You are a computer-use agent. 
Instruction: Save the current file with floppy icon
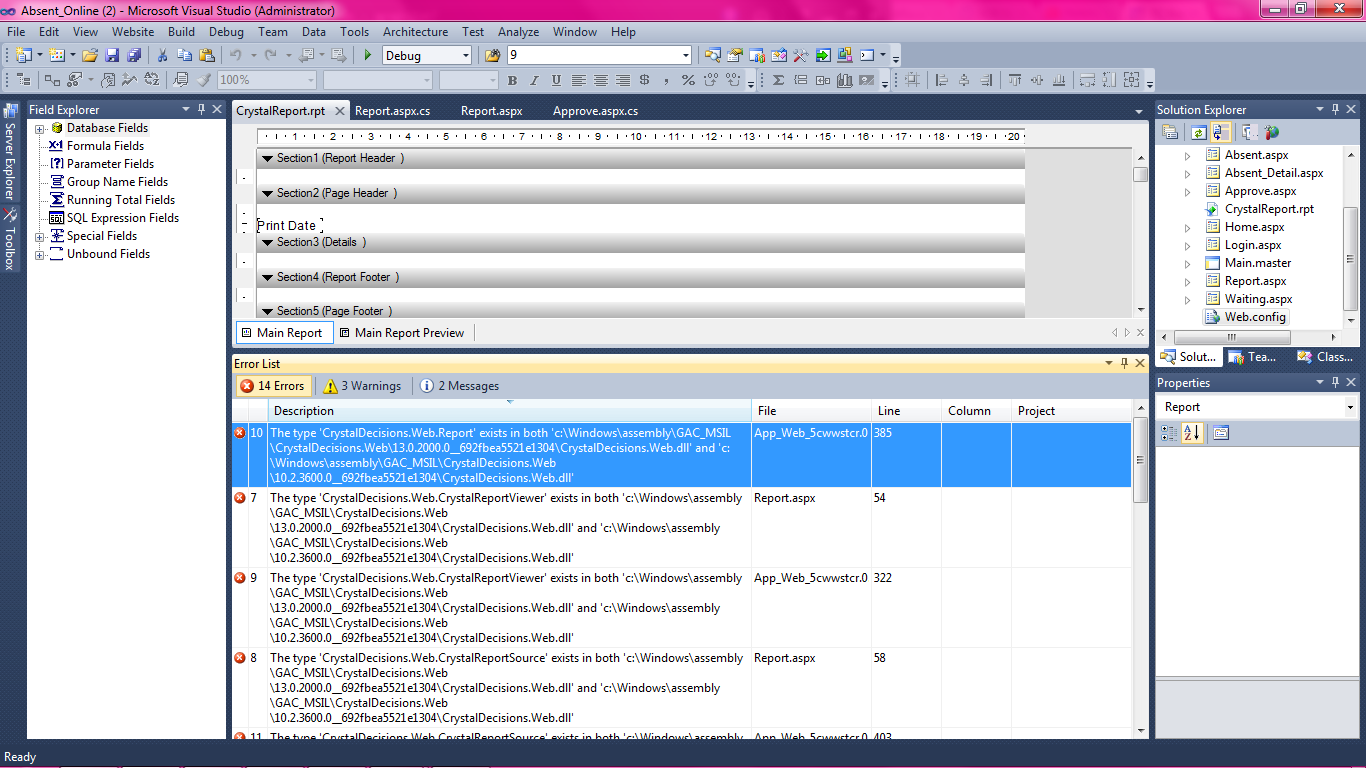[x=112, y=56]
